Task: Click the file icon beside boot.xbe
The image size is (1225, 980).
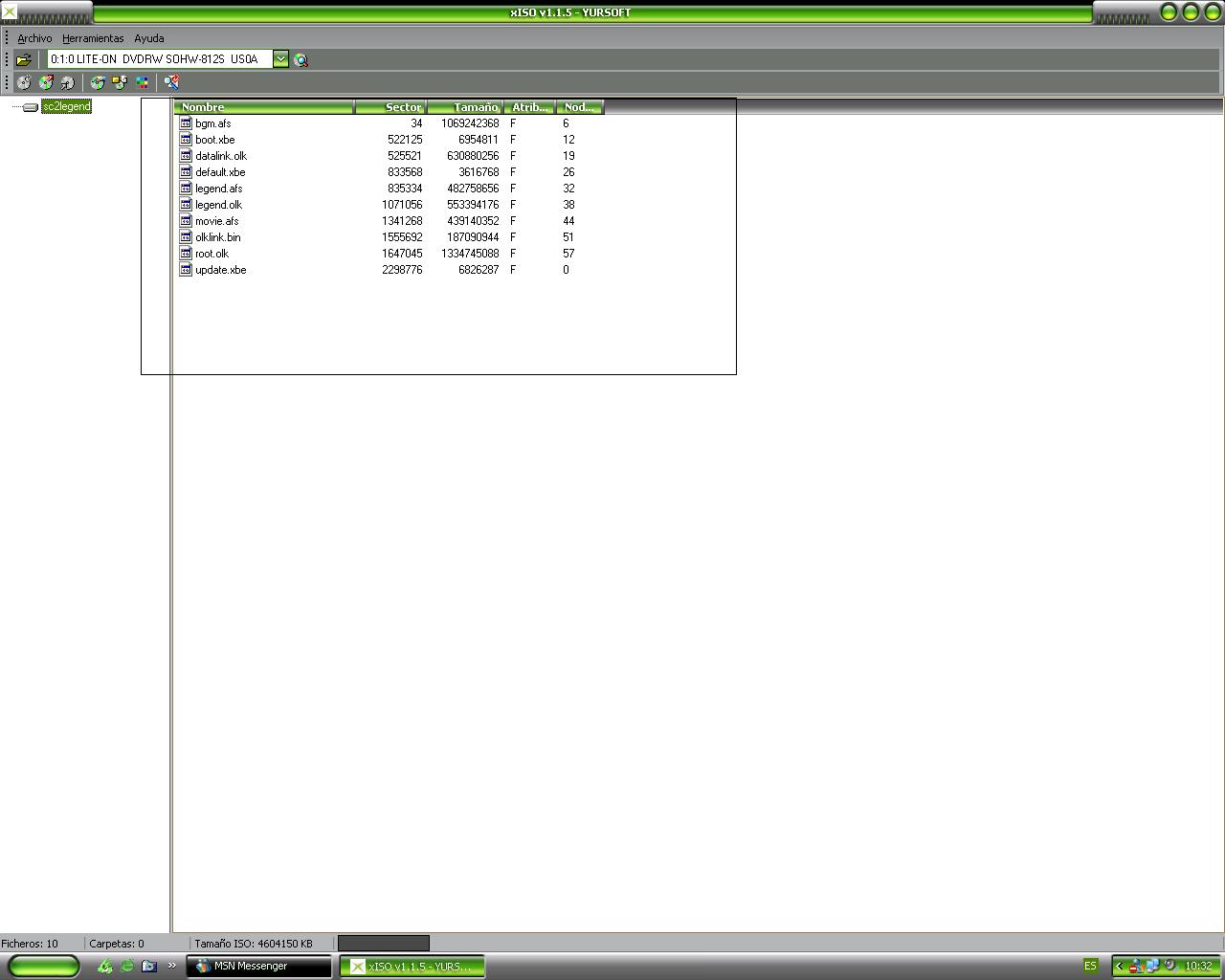Action: [x=187, y=140]
